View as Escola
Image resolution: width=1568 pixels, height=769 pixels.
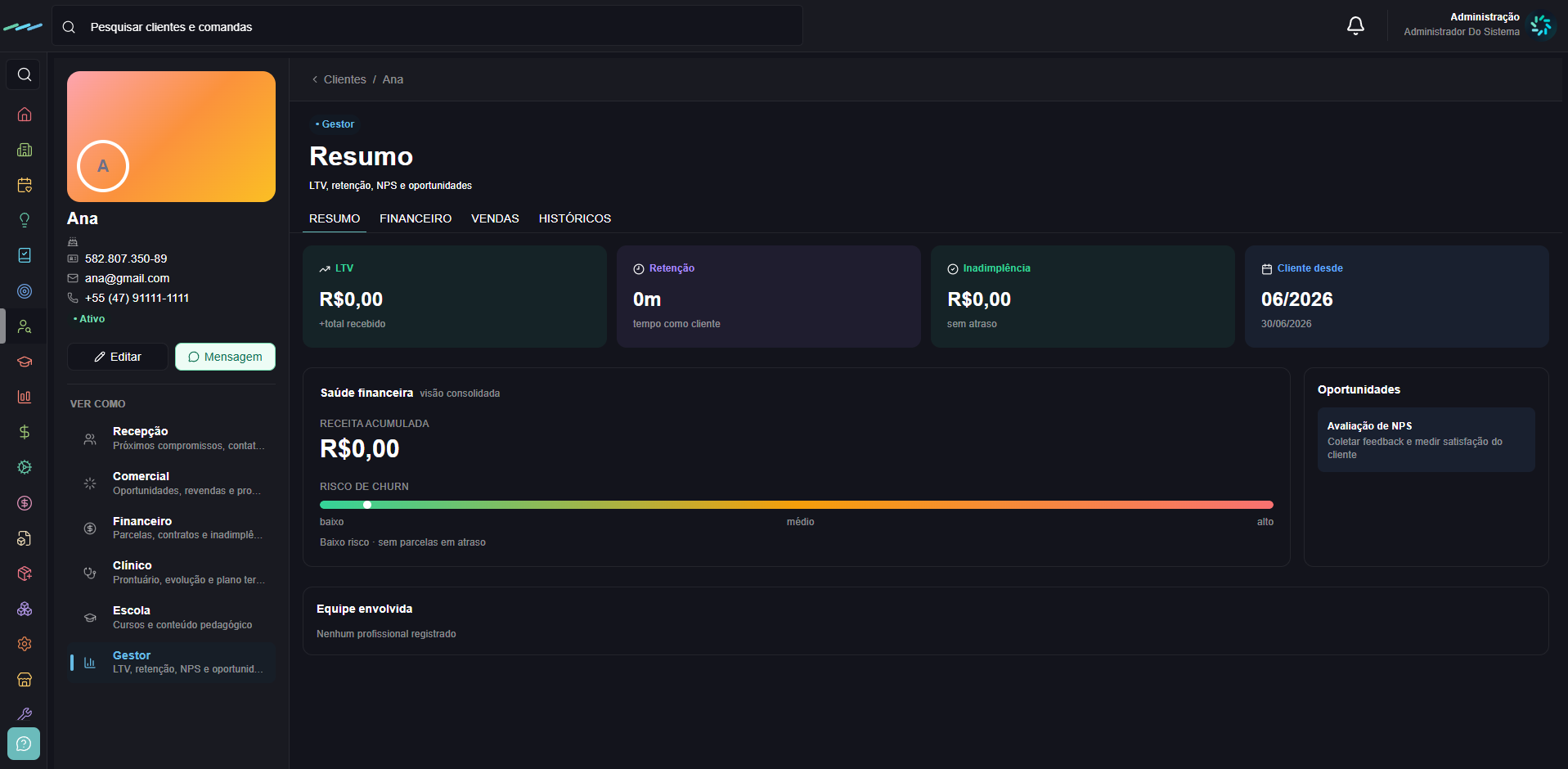tap(172, 618)
